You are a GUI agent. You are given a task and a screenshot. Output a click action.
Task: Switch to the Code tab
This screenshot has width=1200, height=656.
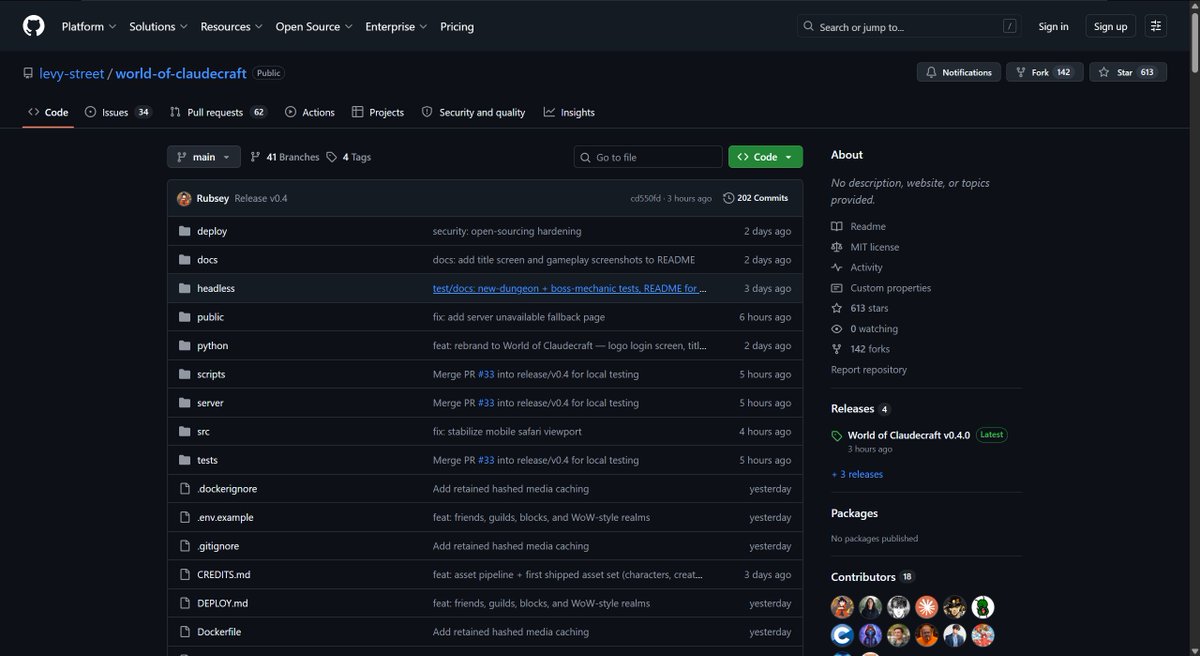pyautogui.click(x=48, y=112)
